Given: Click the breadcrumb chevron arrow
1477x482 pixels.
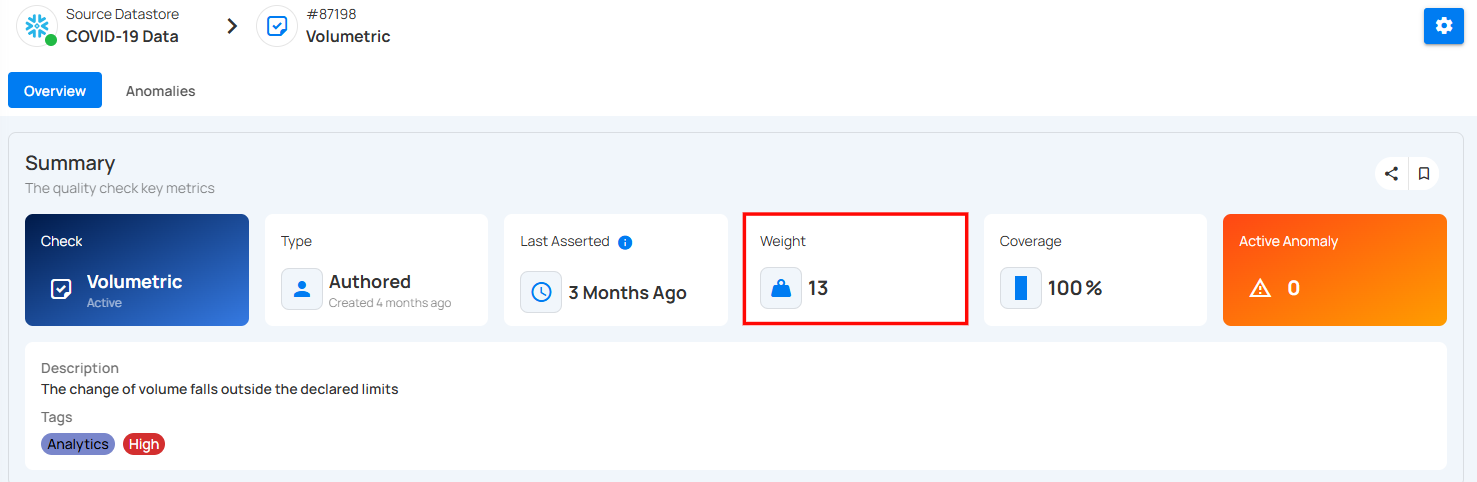Looking at the screenshot, I should [x=232, y=26].
